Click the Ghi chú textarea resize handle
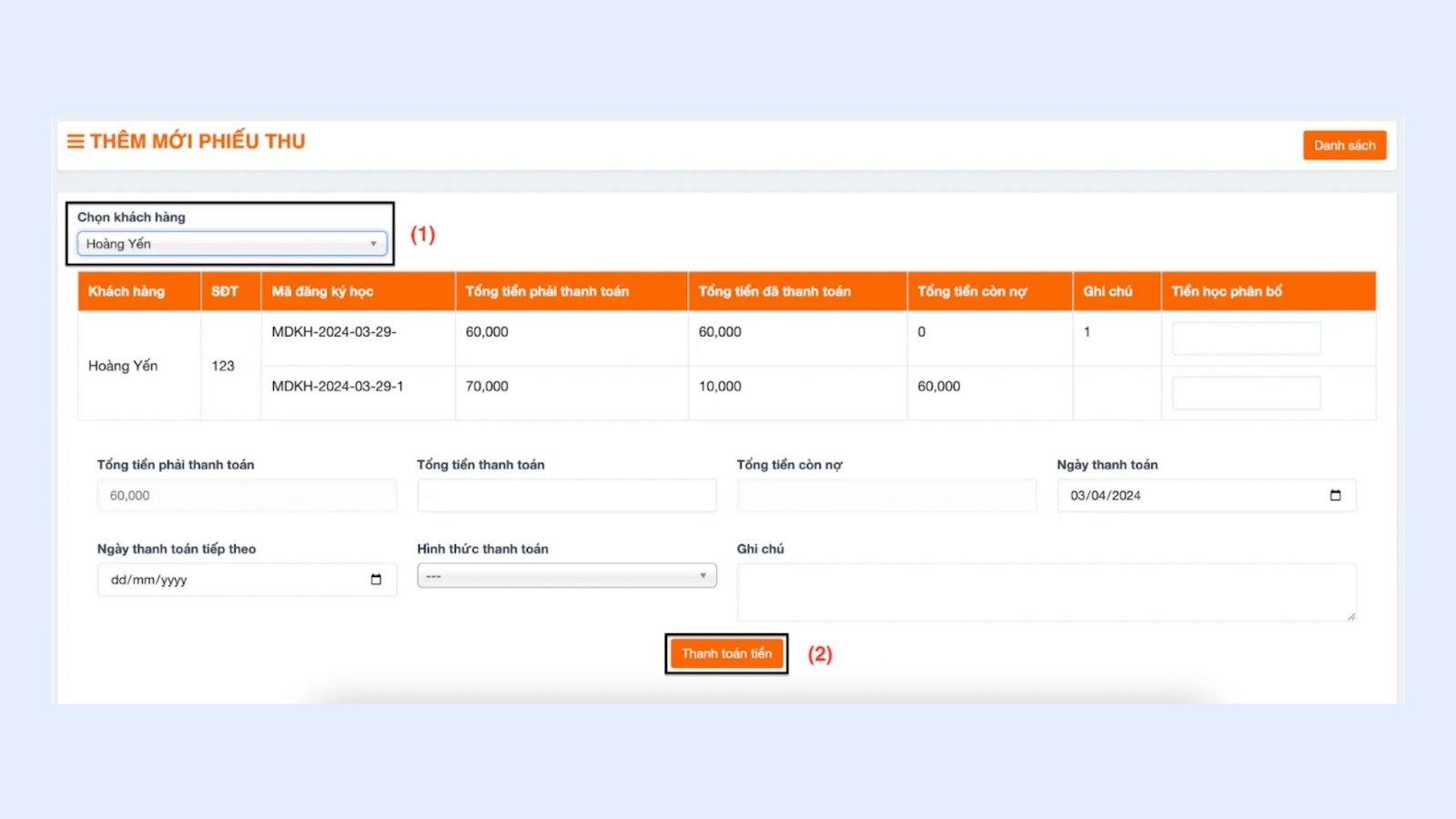The width and height of the screenshot is (1456, 819). point(1350,616)
